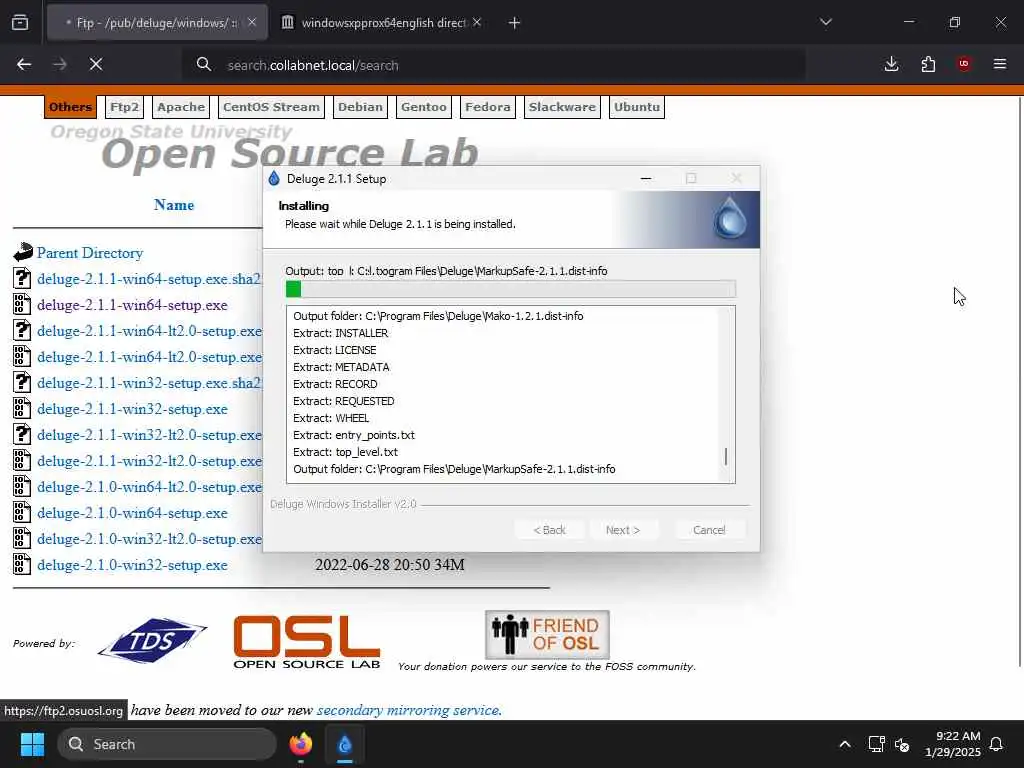Screen dimensions: 1024x768
Task: Open the Fedora mirror tab
Action: pyautogui.click(x=488, y=107)
